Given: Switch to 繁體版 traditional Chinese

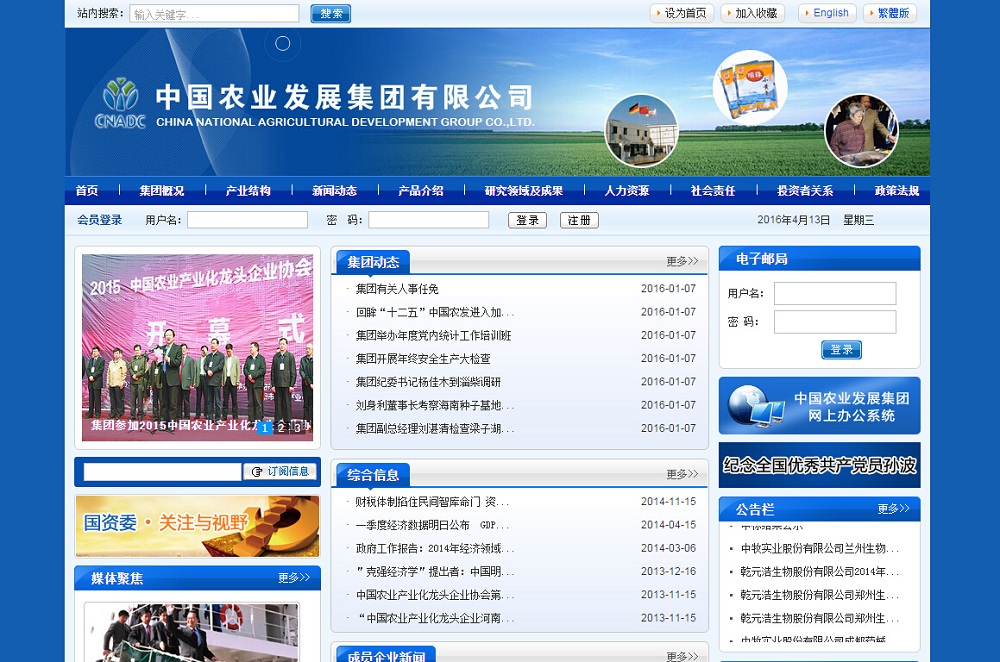Looking at the screenshot, I should (890, 13).
